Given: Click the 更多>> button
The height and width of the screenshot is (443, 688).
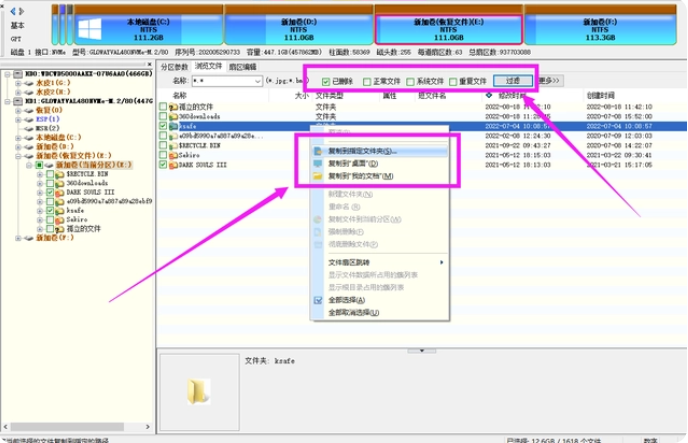Looking at the screenshot, I should pos(551,81).
